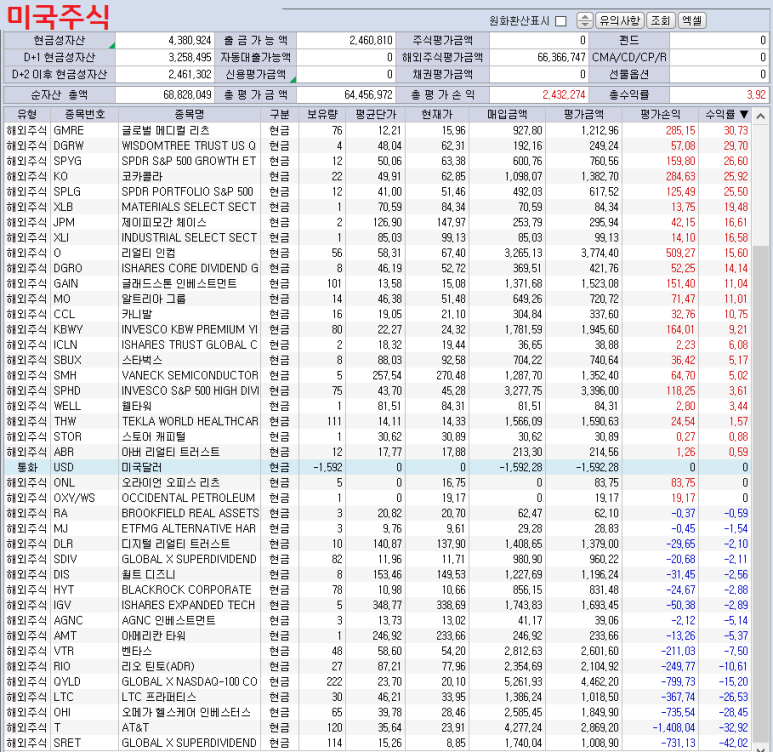The width and height of the screenshot is (773, 752).
Task: Sort by the 평가금액 column header
Action: coord(584,114)
